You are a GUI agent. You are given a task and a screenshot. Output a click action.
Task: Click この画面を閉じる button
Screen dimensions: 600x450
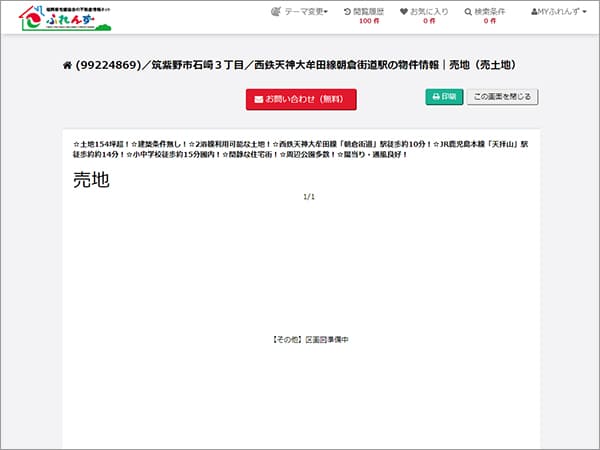coord(502,97)
